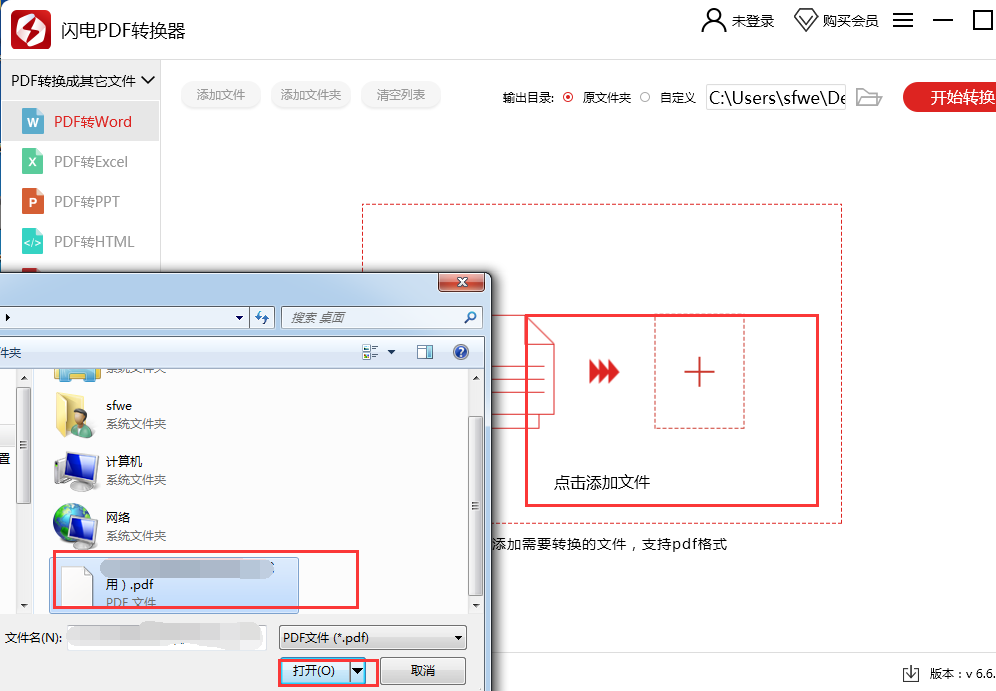Select the PDF转PPT icon
This screenshot has height=691, width=996.
point(33,201)
